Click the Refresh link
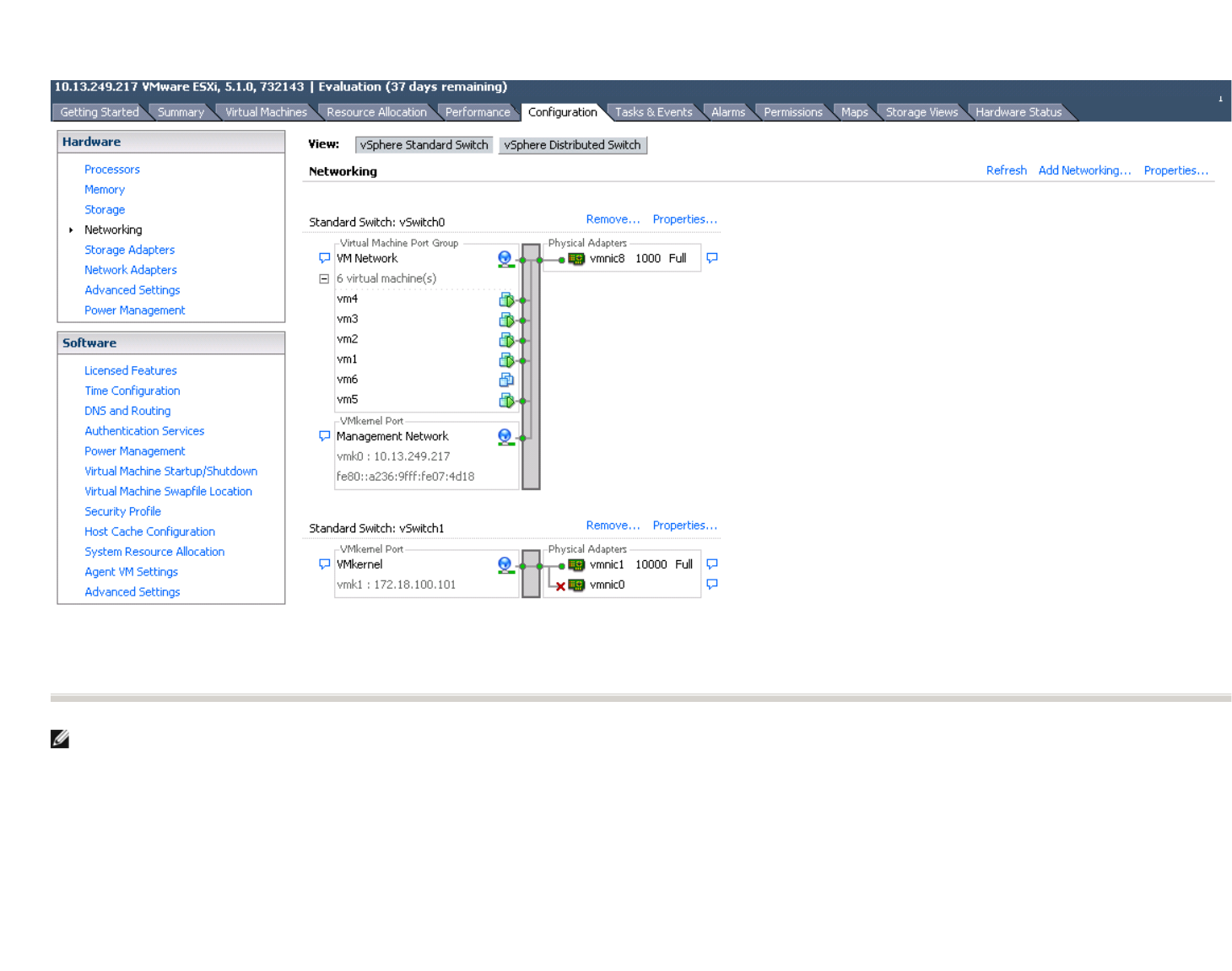1232x971 pixels. [1007, 170]
